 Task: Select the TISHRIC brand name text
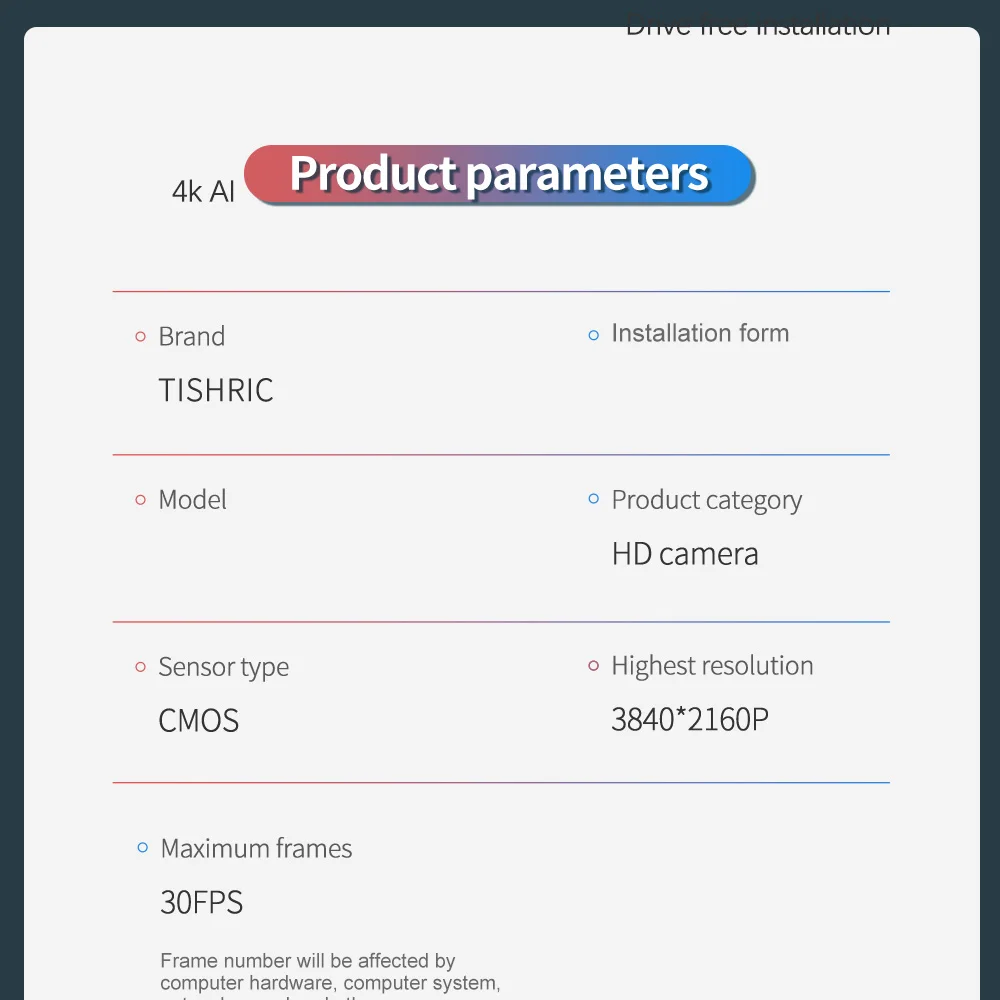pyautogui.click(x=216, y=390)
